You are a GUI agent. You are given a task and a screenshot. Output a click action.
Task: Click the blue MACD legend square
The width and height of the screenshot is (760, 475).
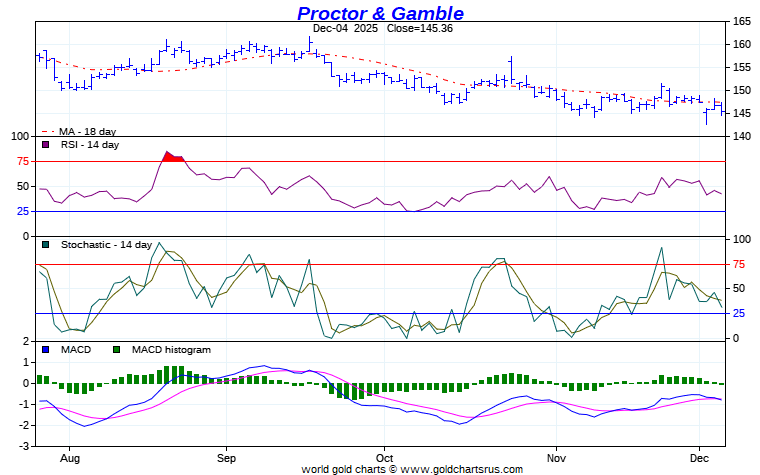click(46, 349)
